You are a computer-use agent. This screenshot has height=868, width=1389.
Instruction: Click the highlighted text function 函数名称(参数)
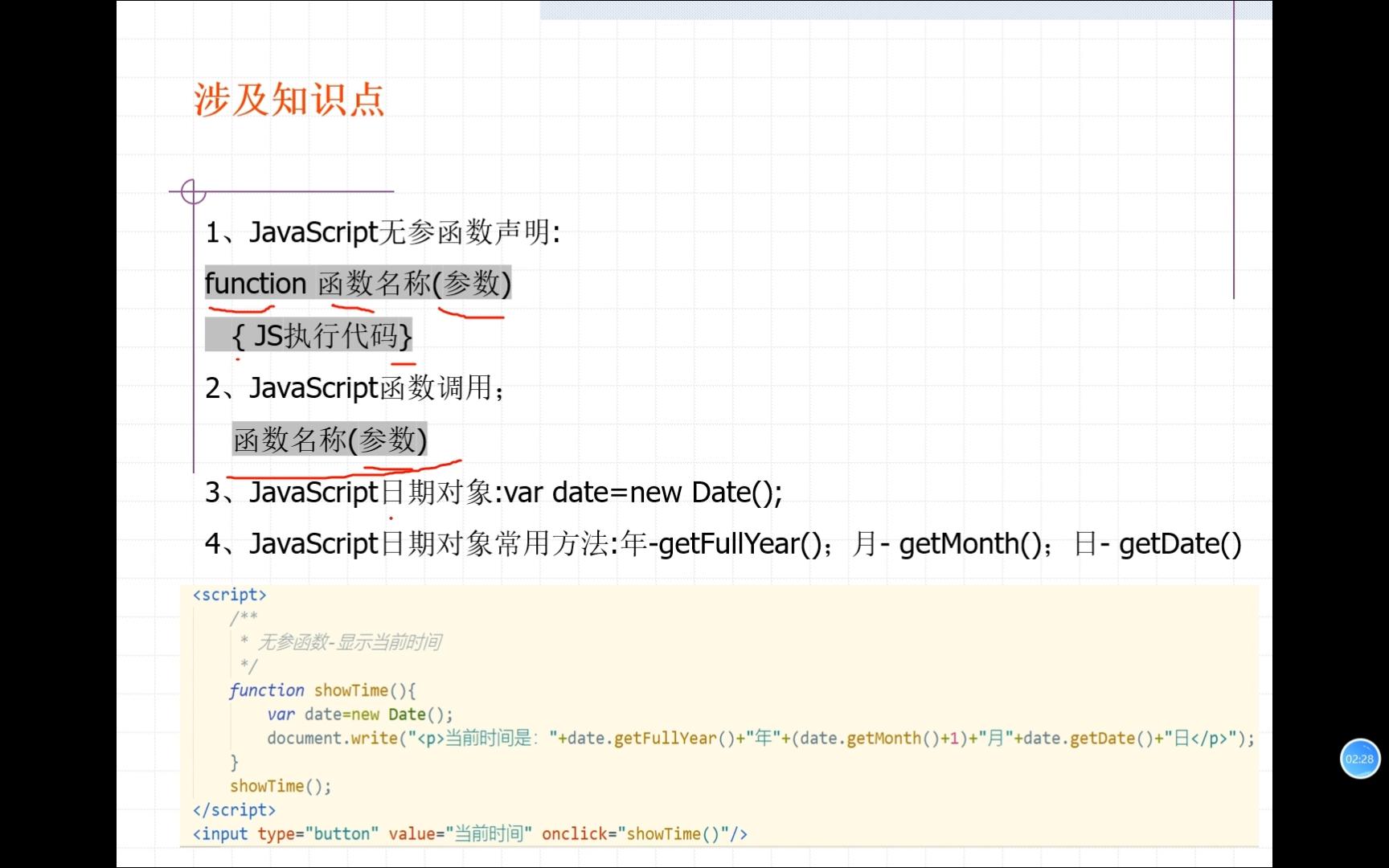click(x=359, y=284)
